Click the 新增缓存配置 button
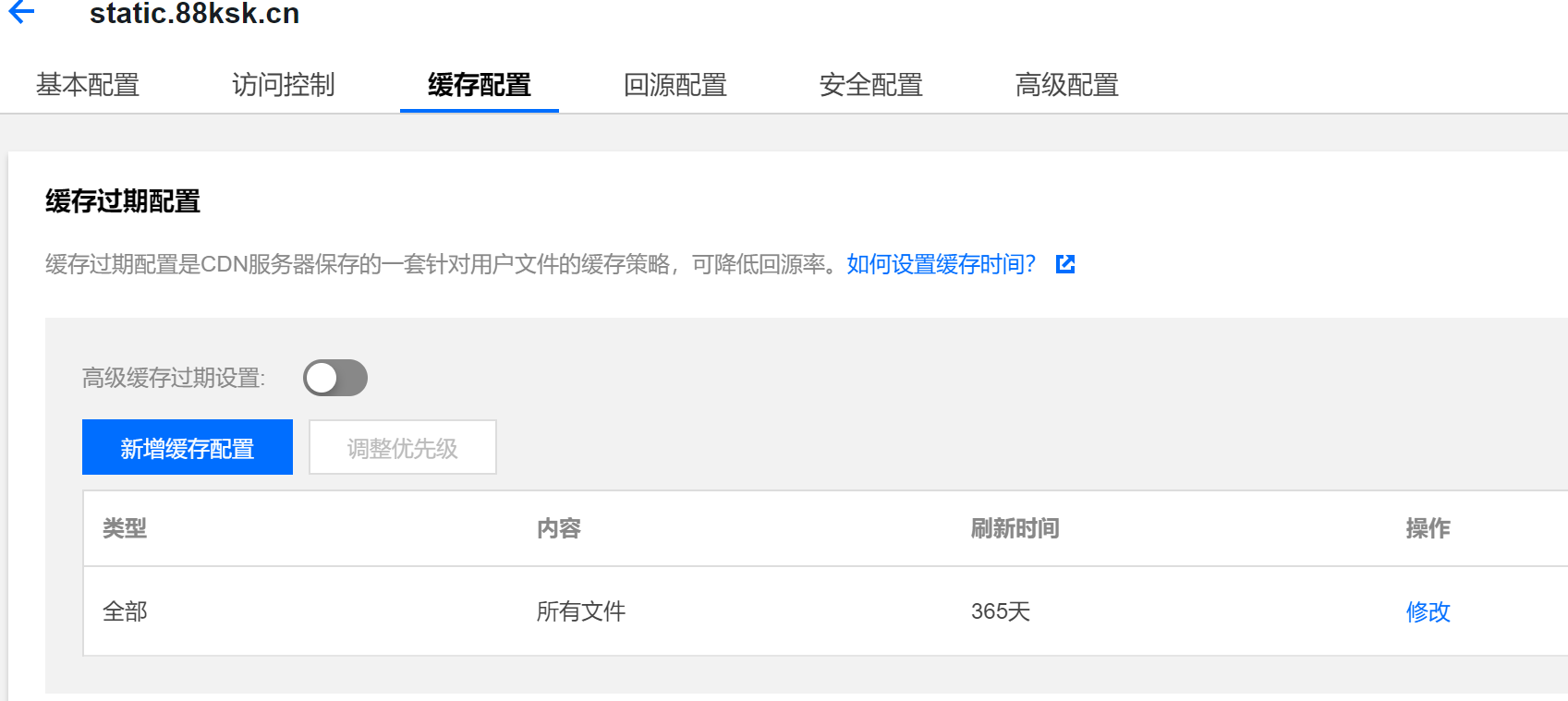Screen dimensions: 1568x701 point(188,447)
